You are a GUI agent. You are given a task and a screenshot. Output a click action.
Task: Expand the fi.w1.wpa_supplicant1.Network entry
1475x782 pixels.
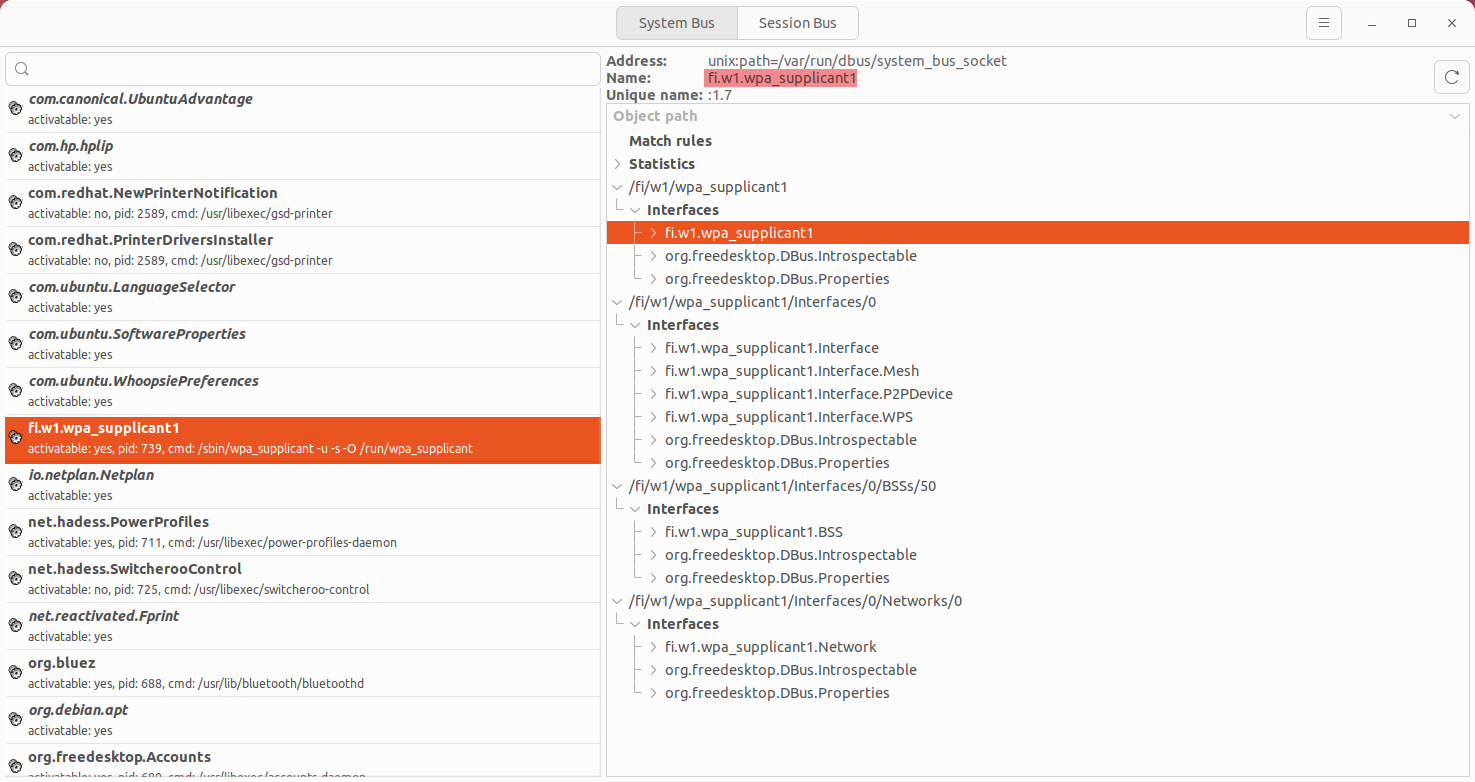tap(653, 647)
